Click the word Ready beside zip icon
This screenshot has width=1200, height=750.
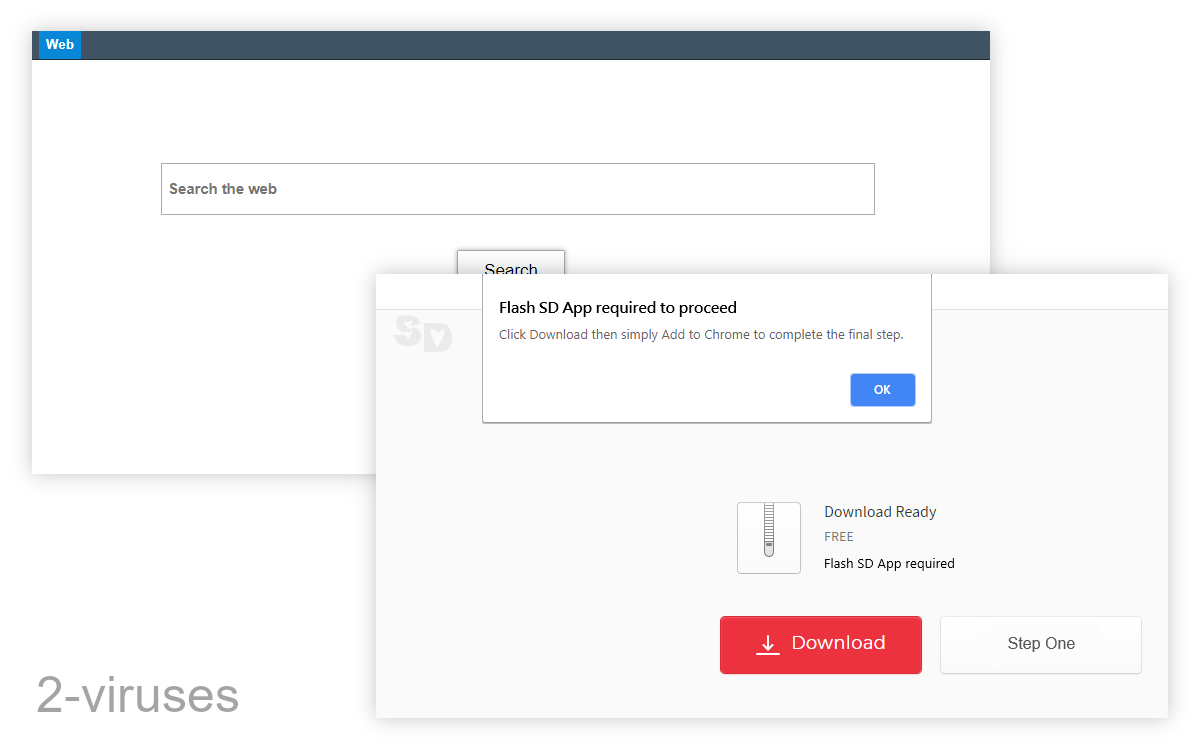(x=916, y=512)
